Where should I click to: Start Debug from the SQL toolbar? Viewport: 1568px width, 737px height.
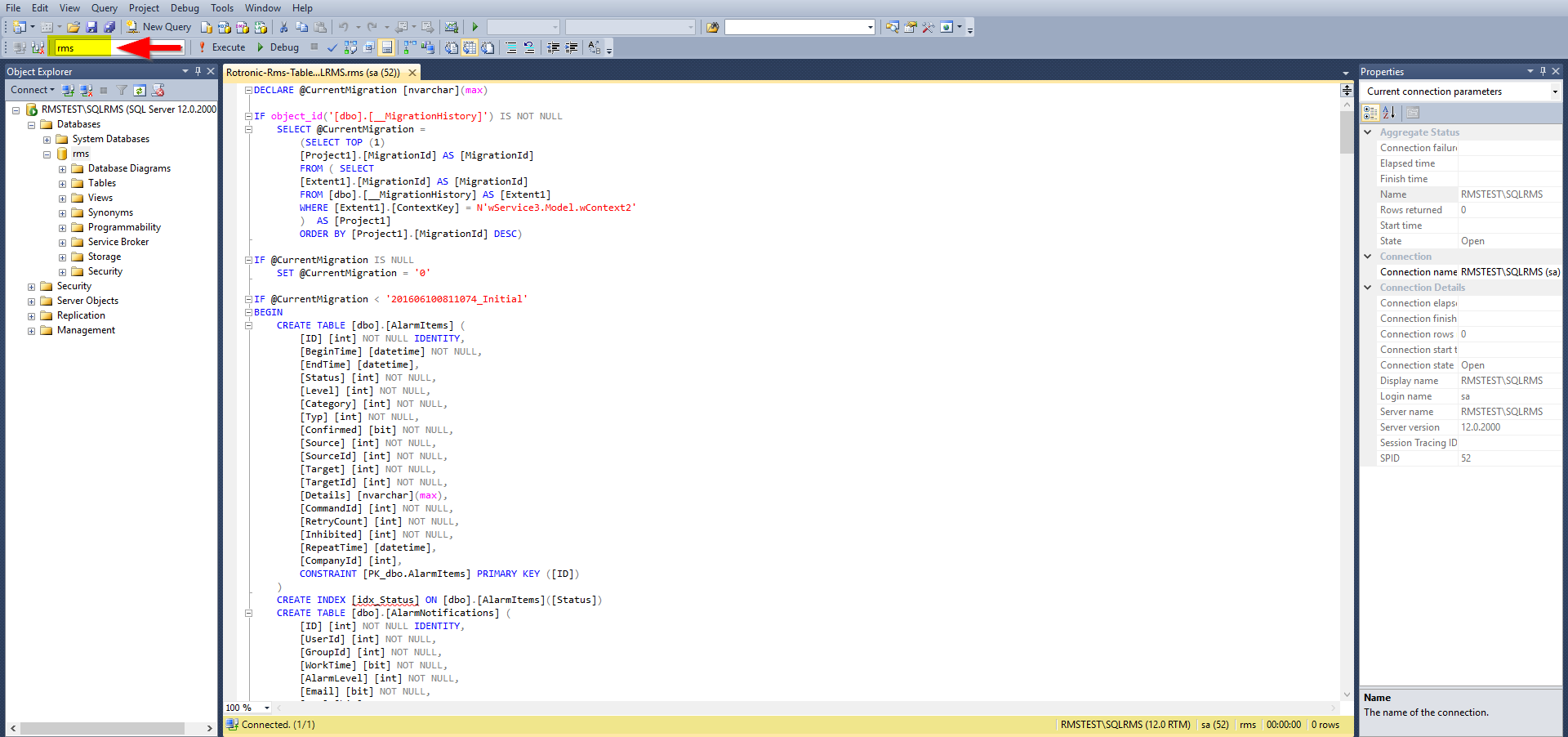(x=277, y=47)
